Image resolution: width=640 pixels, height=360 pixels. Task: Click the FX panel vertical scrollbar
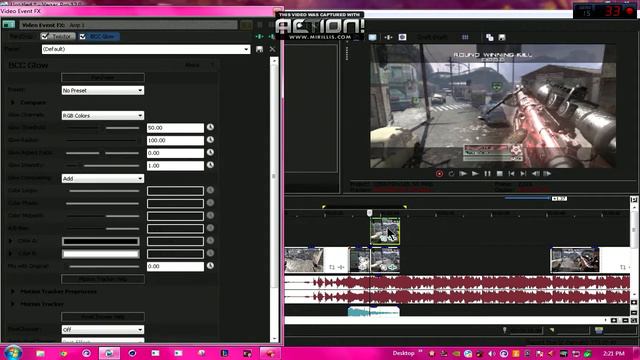(274, 199)
